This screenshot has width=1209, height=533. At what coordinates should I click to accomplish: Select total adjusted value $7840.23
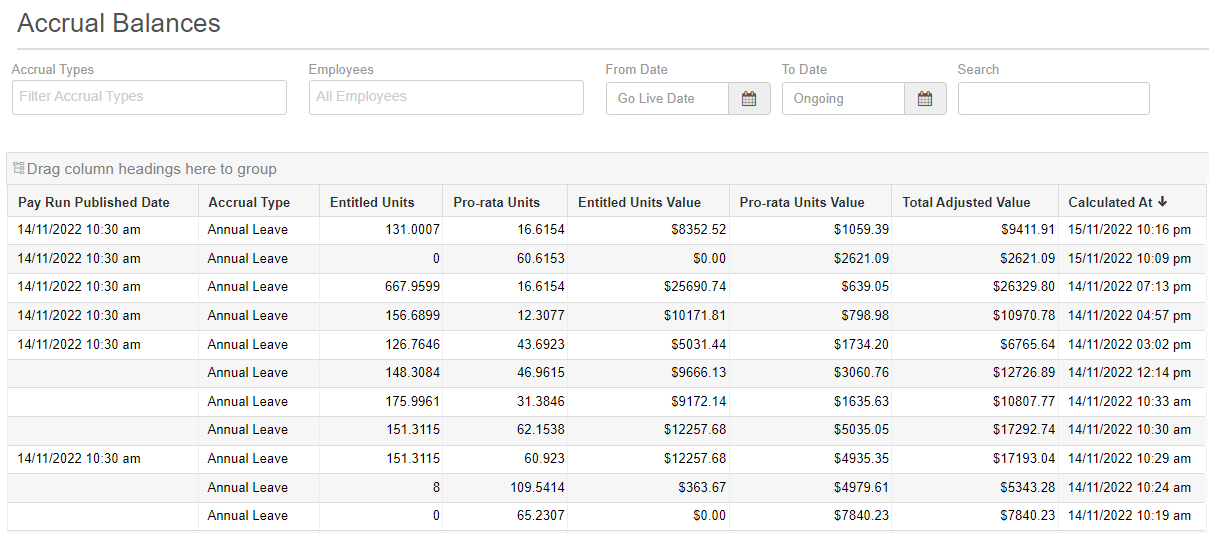pyautogui.click(x=1027, y=515)
